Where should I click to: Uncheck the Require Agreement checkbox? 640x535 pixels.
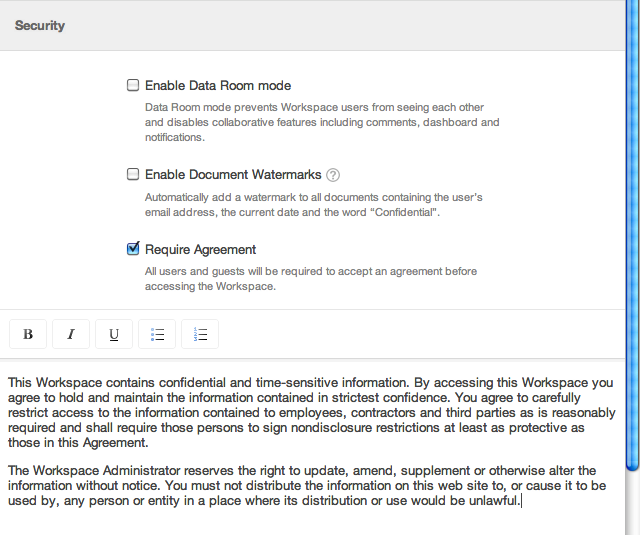pyautogui.click(x=133, y=249)
